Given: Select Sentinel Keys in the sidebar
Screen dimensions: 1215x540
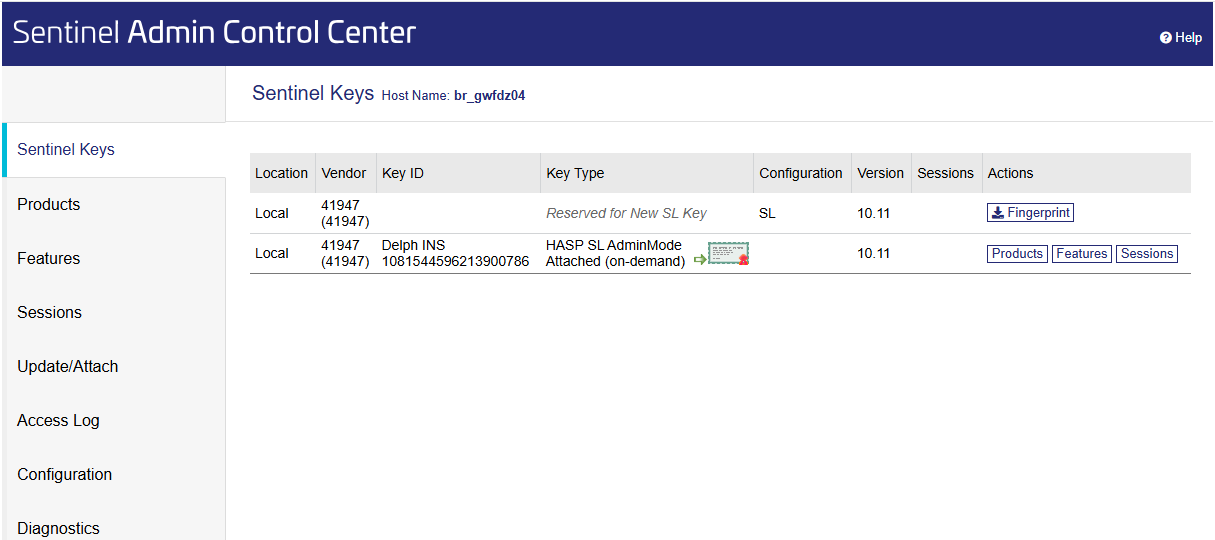Looking at the screenshot, I should point(66,150).
